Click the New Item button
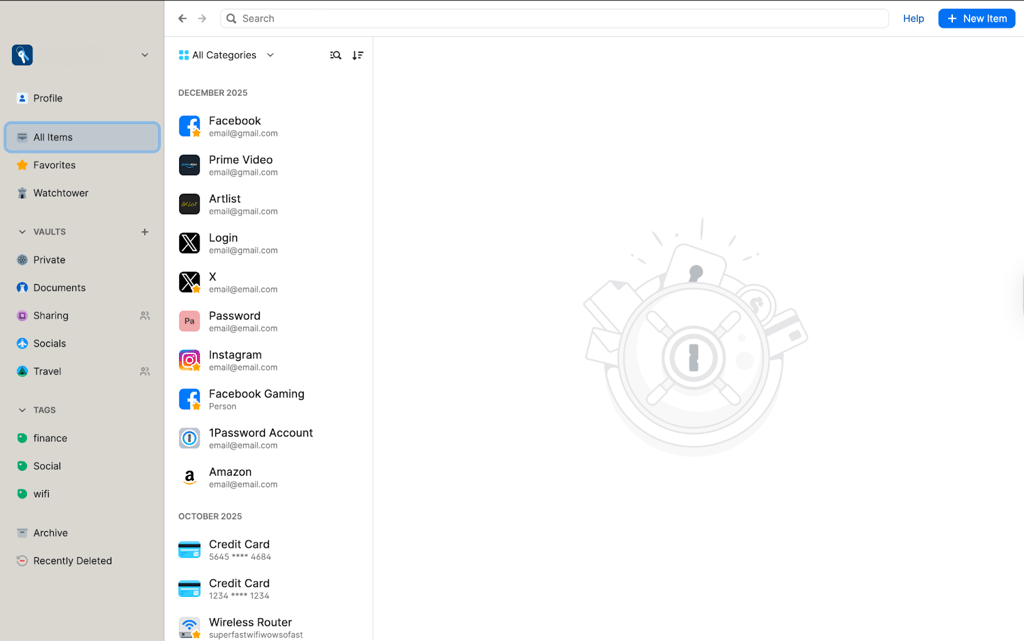1024x641 pixels. (x=976, y=18)
